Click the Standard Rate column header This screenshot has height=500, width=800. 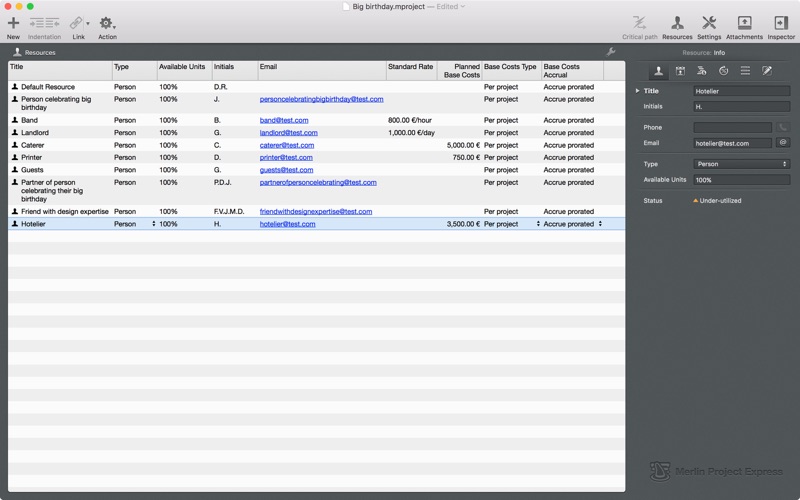click(x=411, y=67)
